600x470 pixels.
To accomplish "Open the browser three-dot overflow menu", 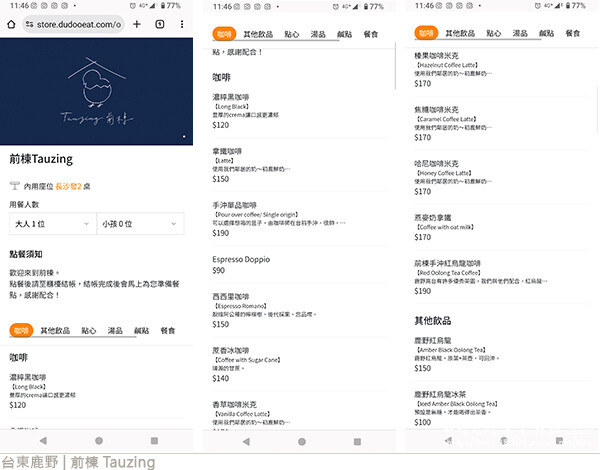I will [182, 24].
